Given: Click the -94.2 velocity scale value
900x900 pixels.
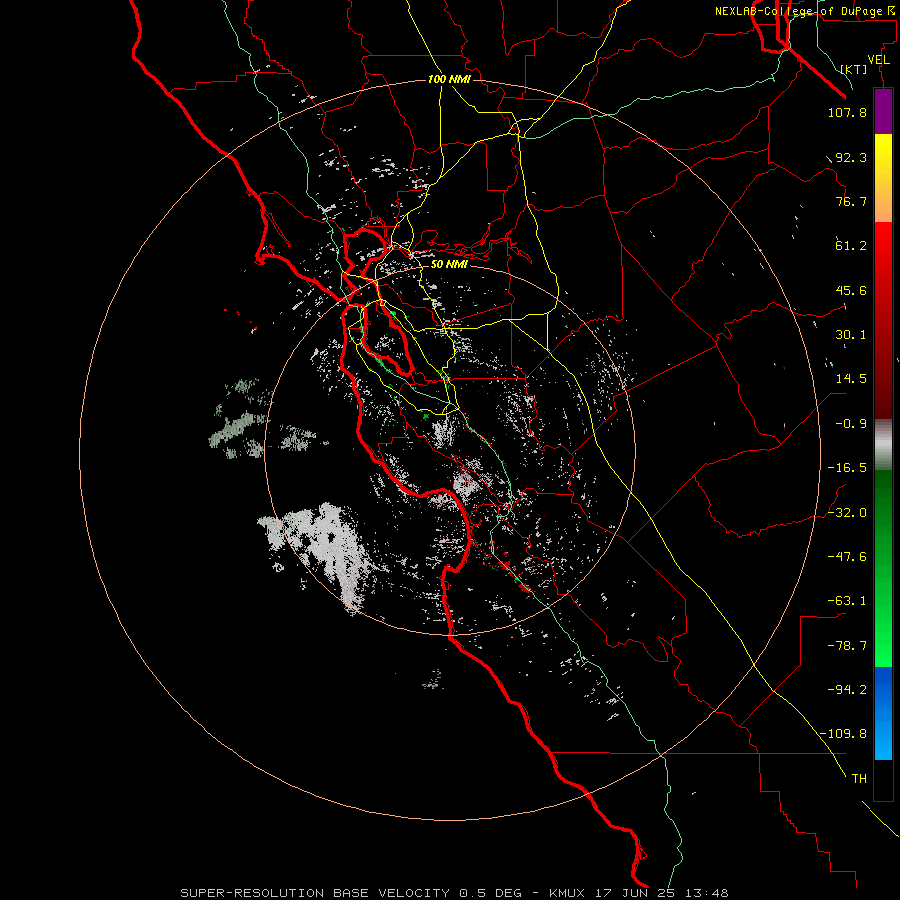Looking at the screenshot, I should coord(847,689).
